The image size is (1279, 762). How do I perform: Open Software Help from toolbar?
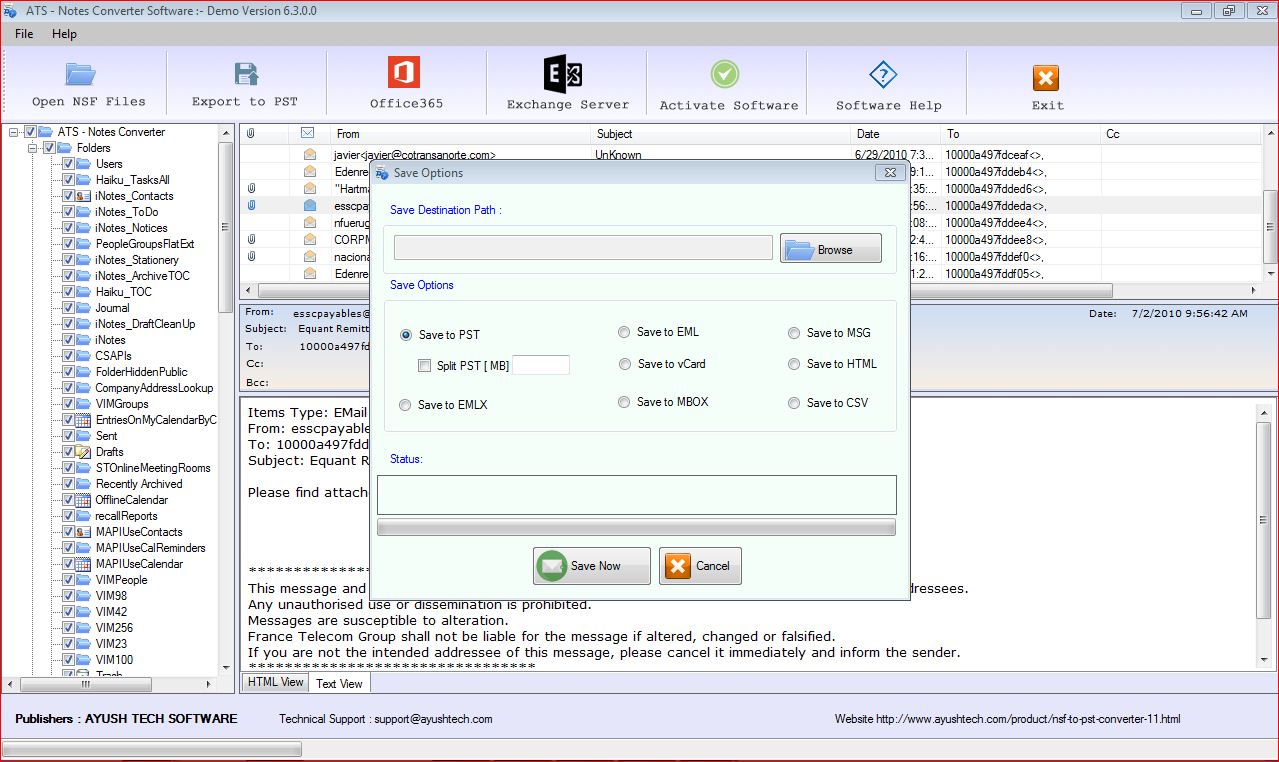tap(883, 75)
